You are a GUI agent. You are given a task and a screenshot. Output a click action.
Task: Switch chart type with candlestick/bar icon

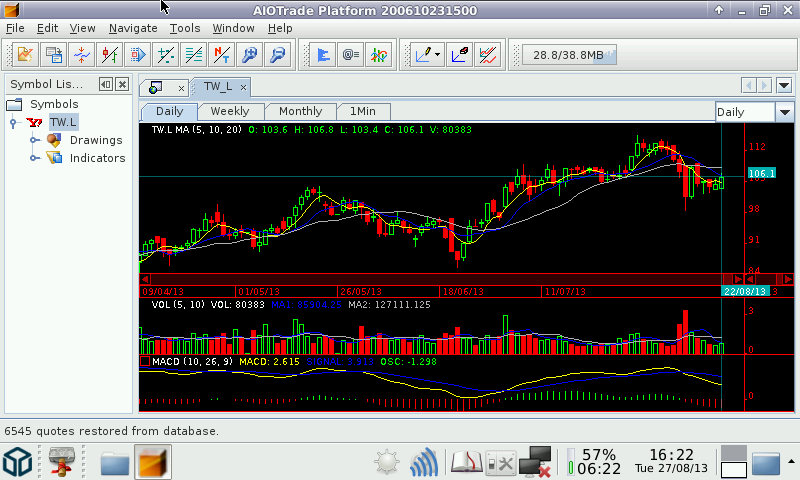tap(110, 54)
